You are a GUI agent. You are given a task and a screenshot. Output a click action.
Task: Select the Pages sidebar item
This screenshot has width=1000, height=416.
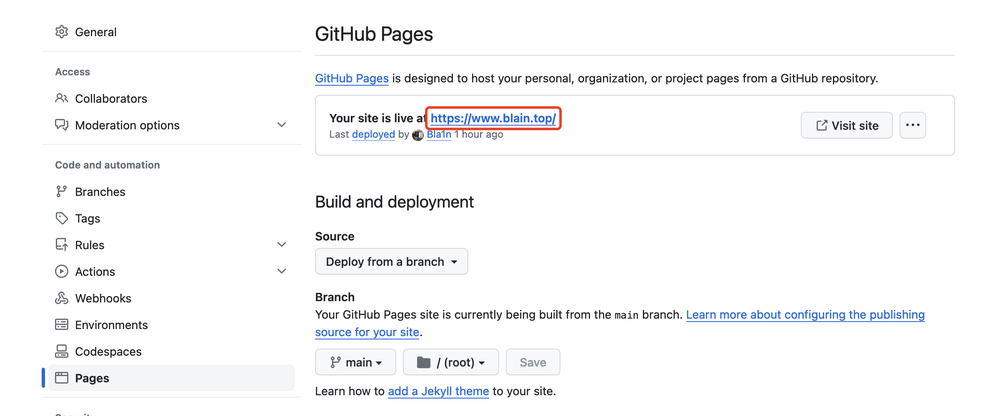click(x=172, y=378)
